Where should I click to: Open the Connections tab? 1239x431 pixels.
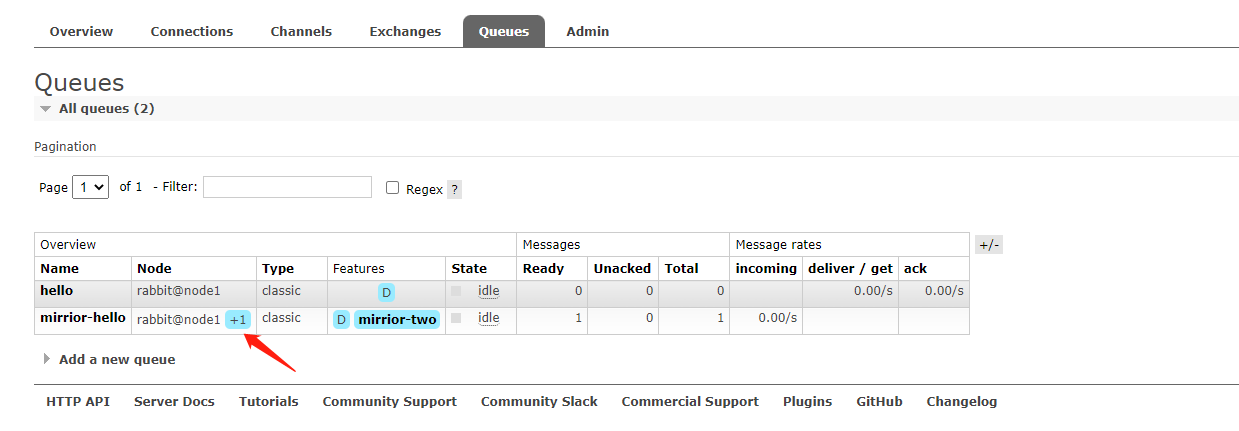tap(192, 31)
